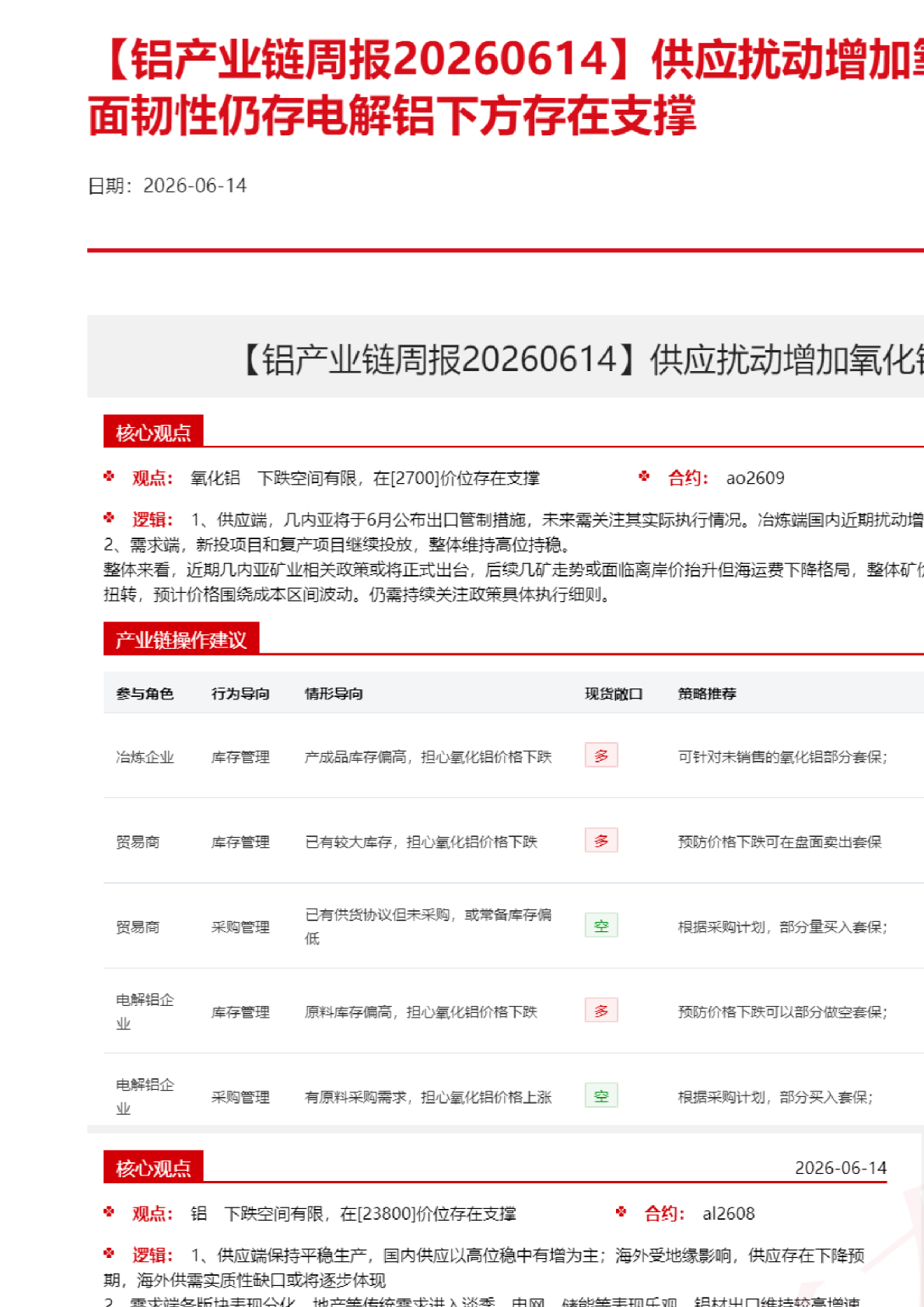924x1307 pixels.
Task: Select the 产业链操作建议 section tab
Action: (181, 639)
